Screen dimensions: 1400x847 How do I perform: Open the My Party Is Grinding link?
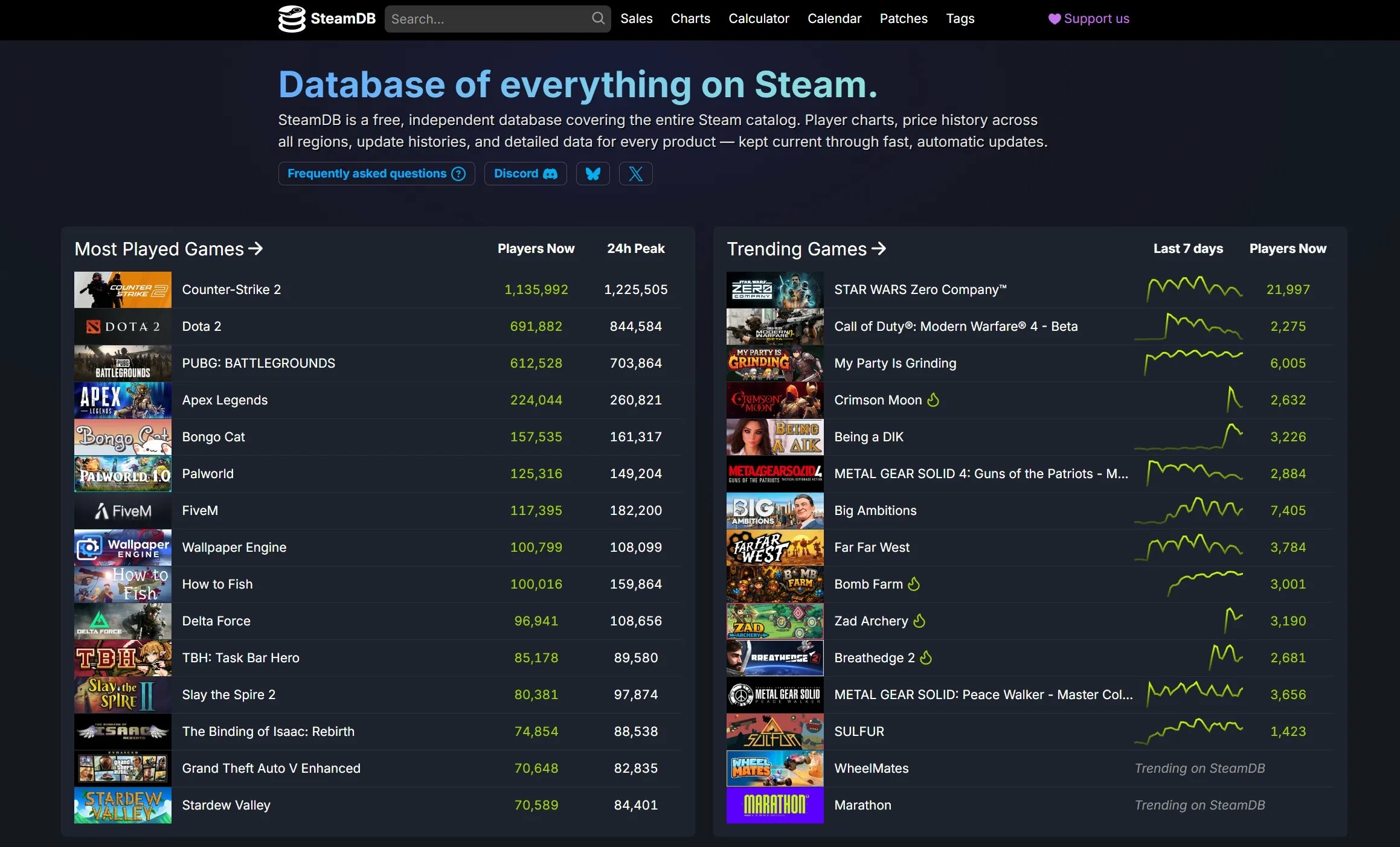coord(895,363)
